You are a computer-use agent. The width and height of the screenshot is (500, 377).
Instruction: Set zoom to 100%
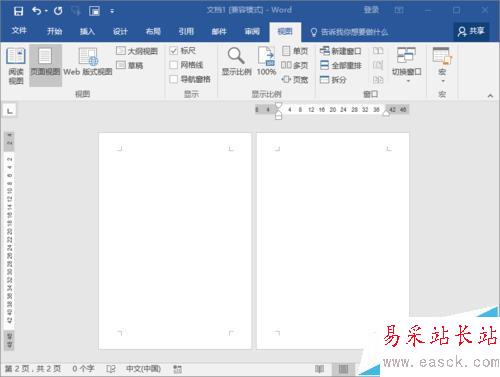coord(266,62)
